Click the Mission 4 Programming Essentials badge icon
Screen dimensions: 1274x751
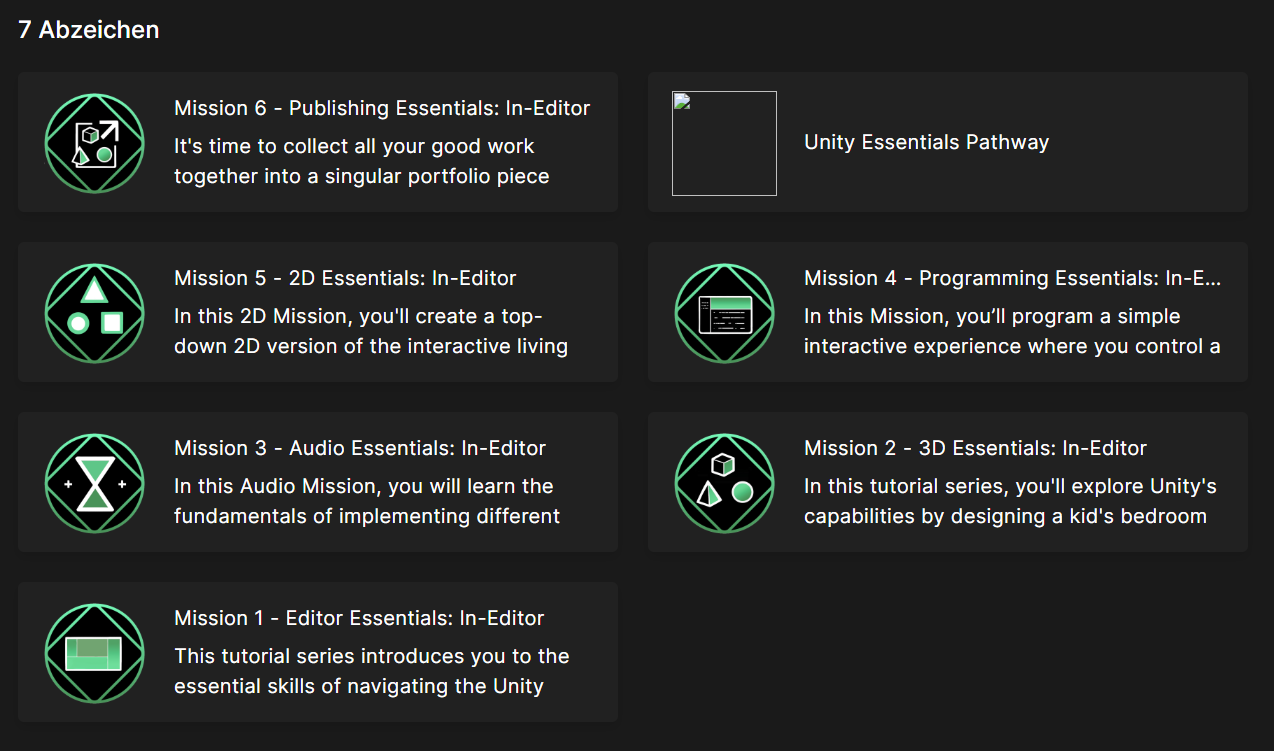pos(724,313)
